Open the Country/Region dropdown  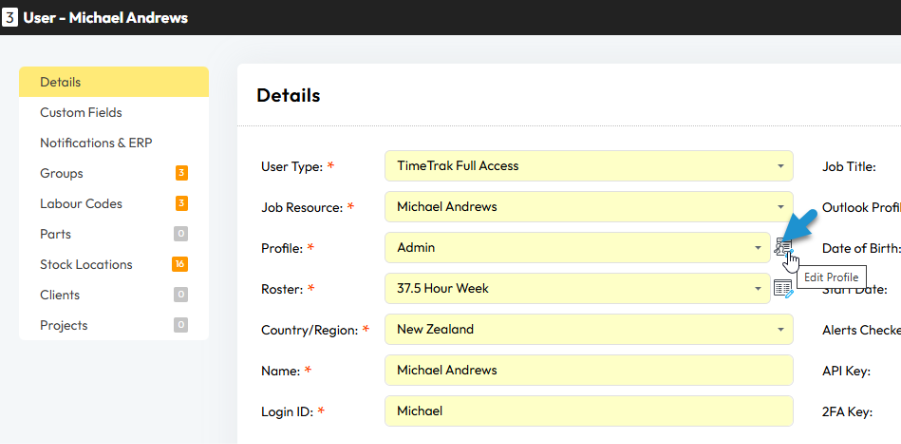tap(588, 329)
